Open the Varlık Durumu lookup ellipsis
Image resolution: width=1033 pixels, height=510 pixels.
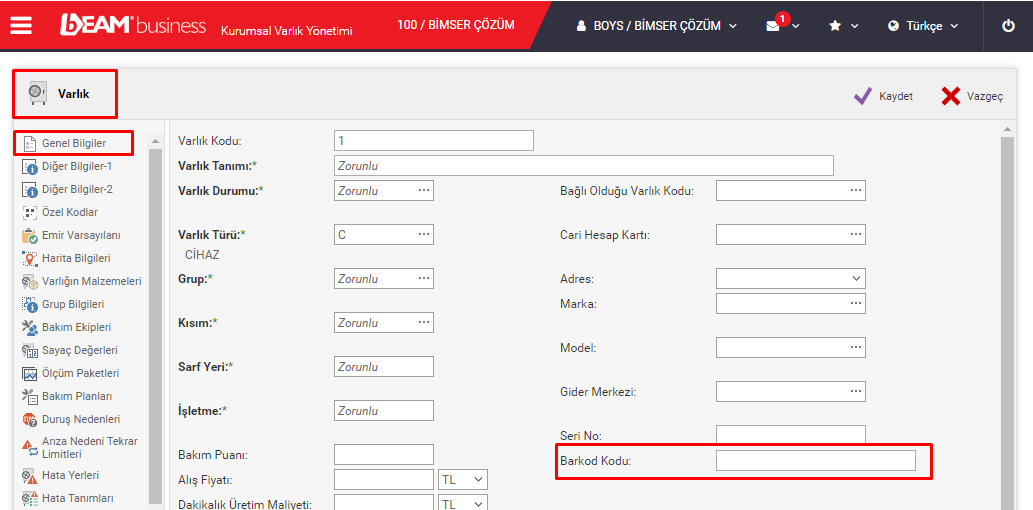423,190
